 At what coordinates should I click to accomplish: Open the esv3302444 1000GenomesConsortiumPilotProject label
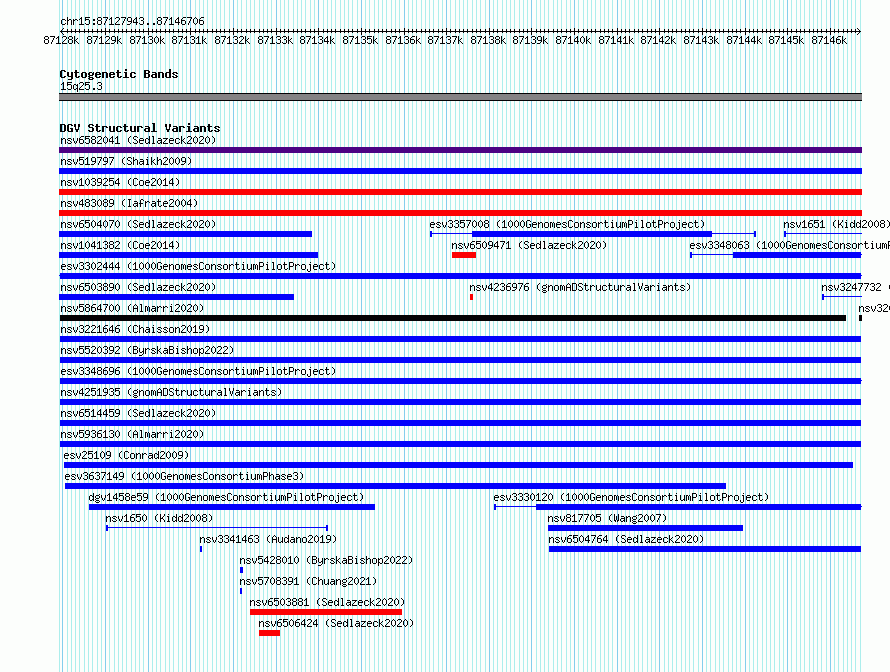coord(198,266)
